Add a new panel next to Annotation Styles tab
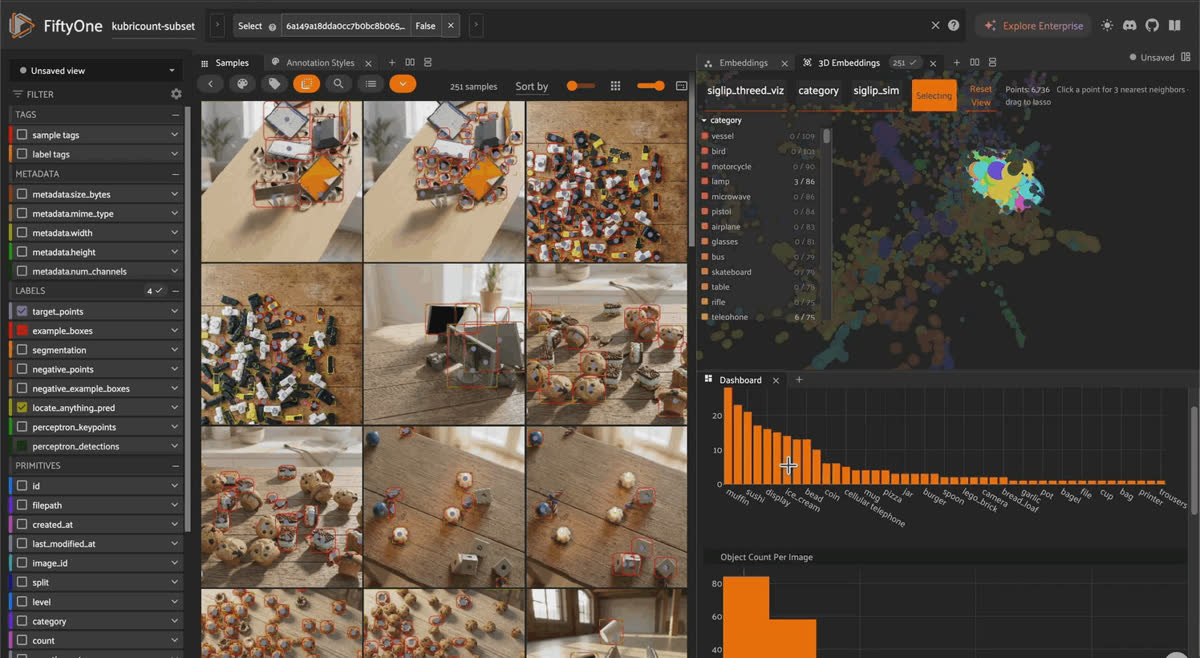This screenshot has width=1200, height=658. click(392, 62)
